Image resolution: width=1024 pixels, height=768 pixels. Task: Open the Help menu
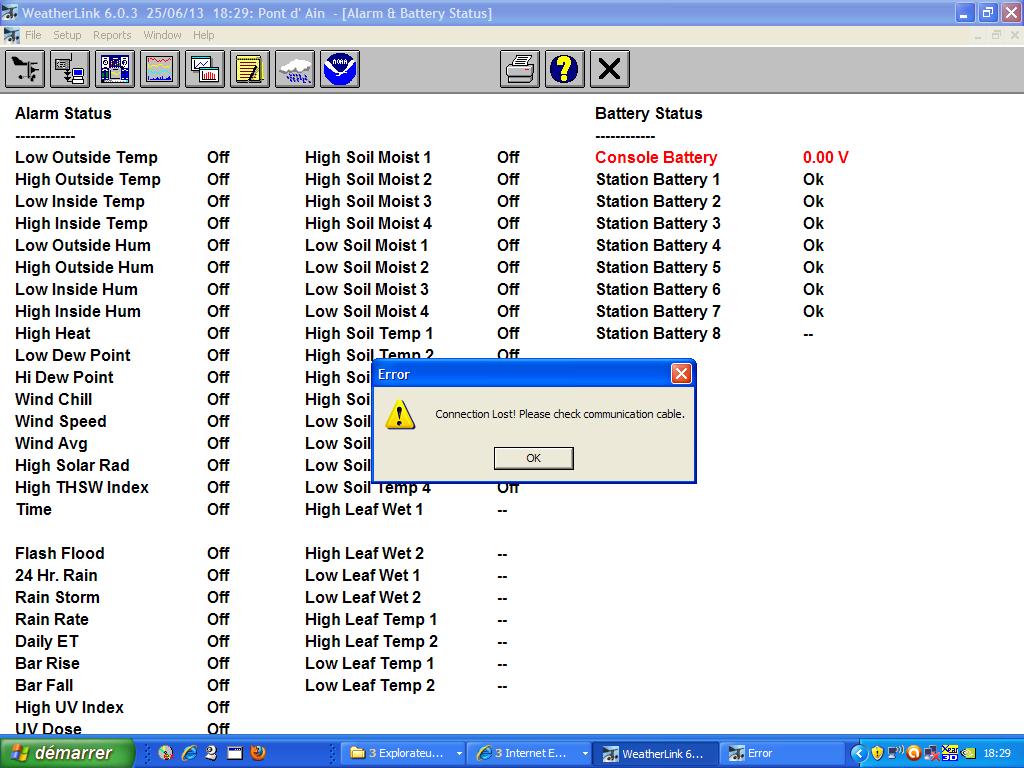click(x=203, y=35)
